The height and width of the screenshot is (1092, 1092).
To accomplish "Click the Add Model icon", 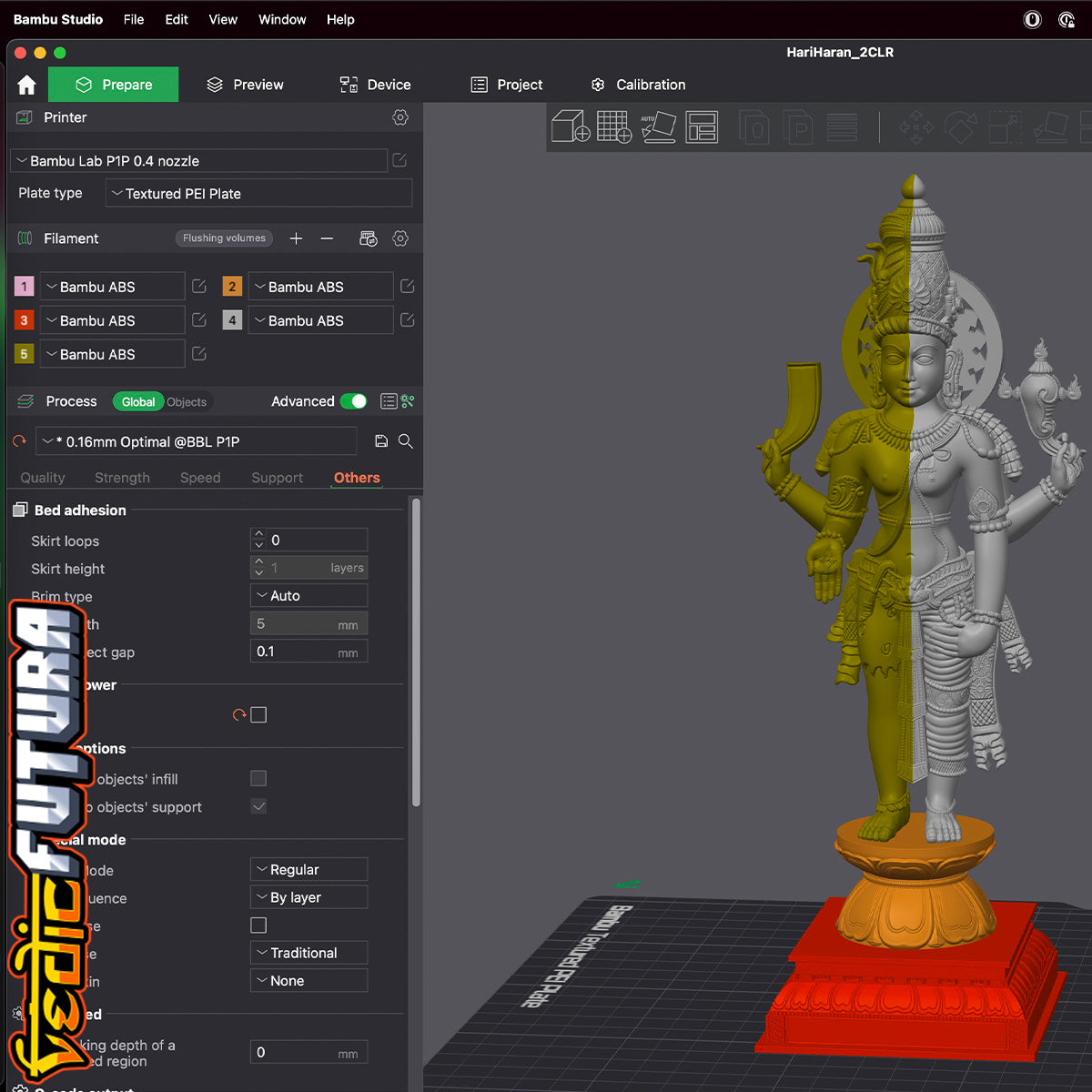I will coord(571,127).
